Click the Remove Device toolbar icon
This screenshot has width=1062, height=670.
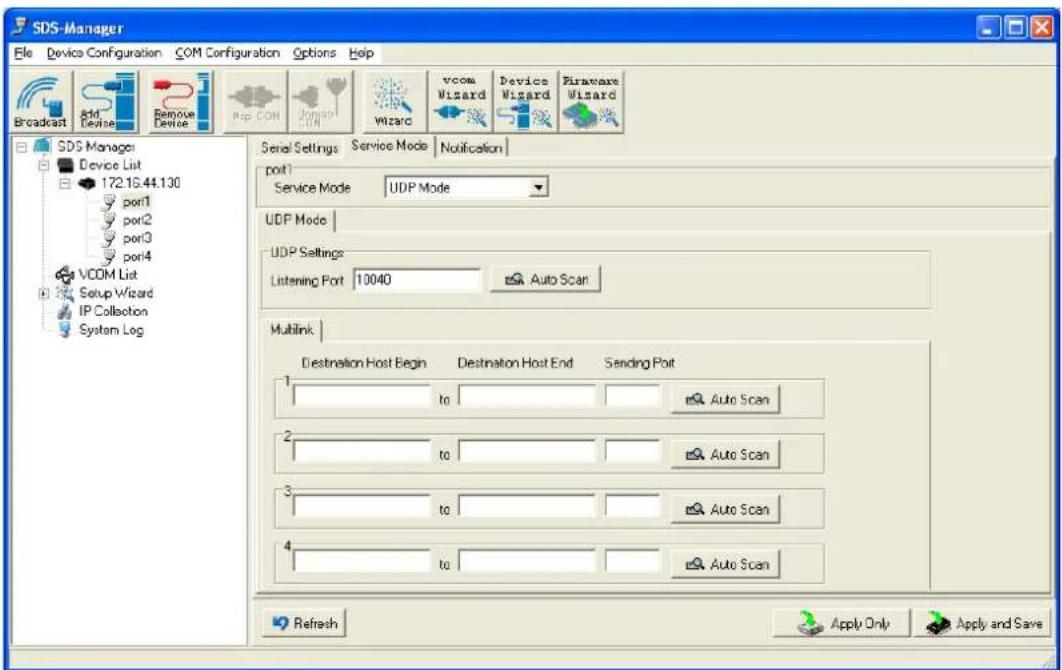(181, 102)
